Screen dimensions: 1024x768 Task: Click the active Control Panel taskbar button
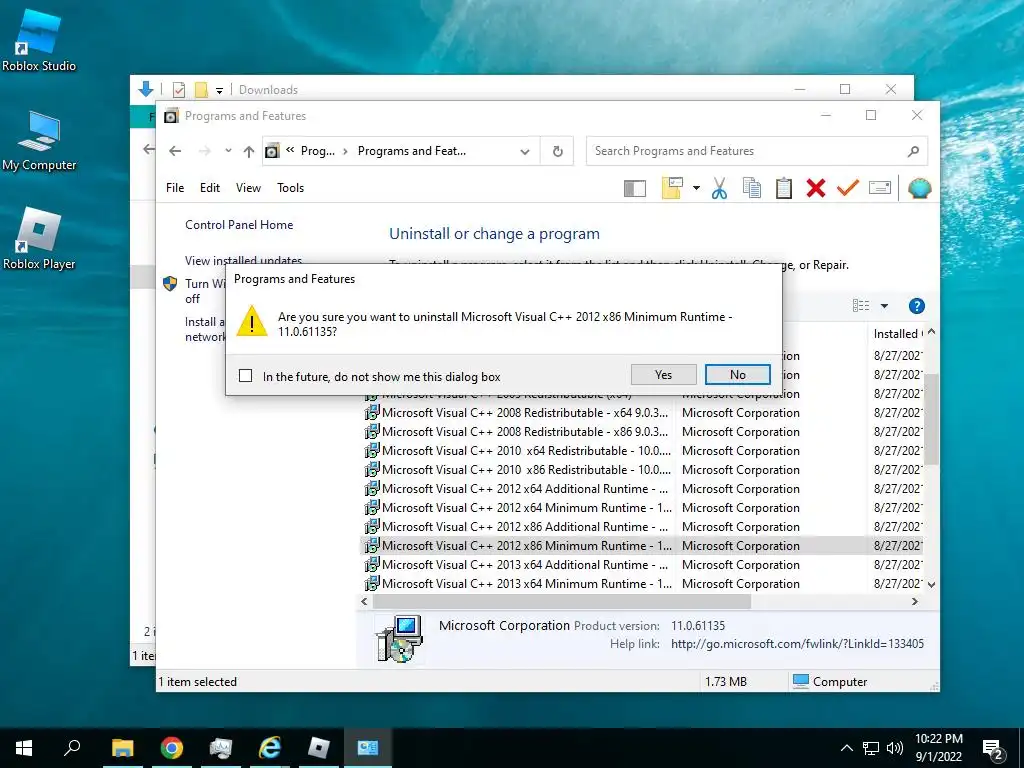[368, 748]
